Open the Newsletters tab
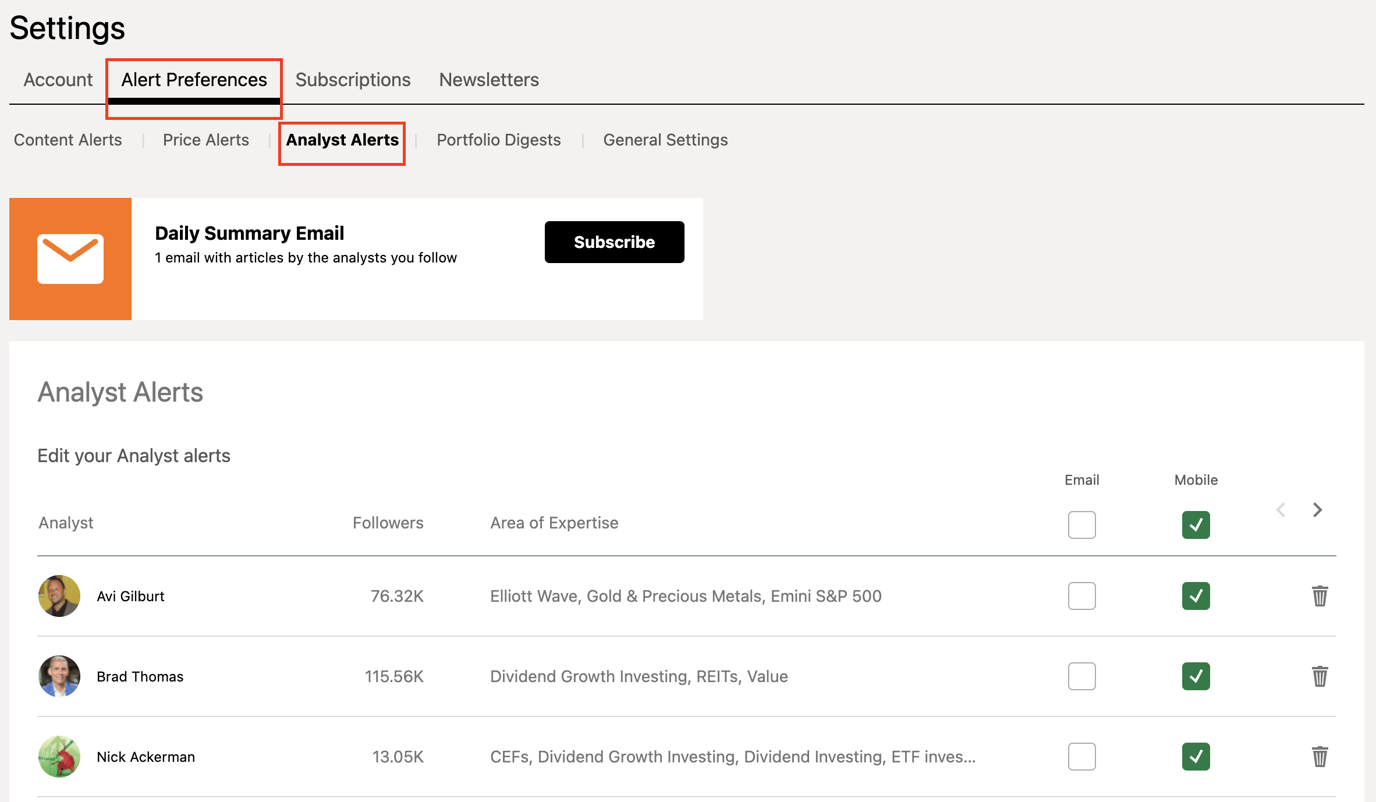Image resolution: width=1376 pixels, height=802 pixels. point(489,79)
